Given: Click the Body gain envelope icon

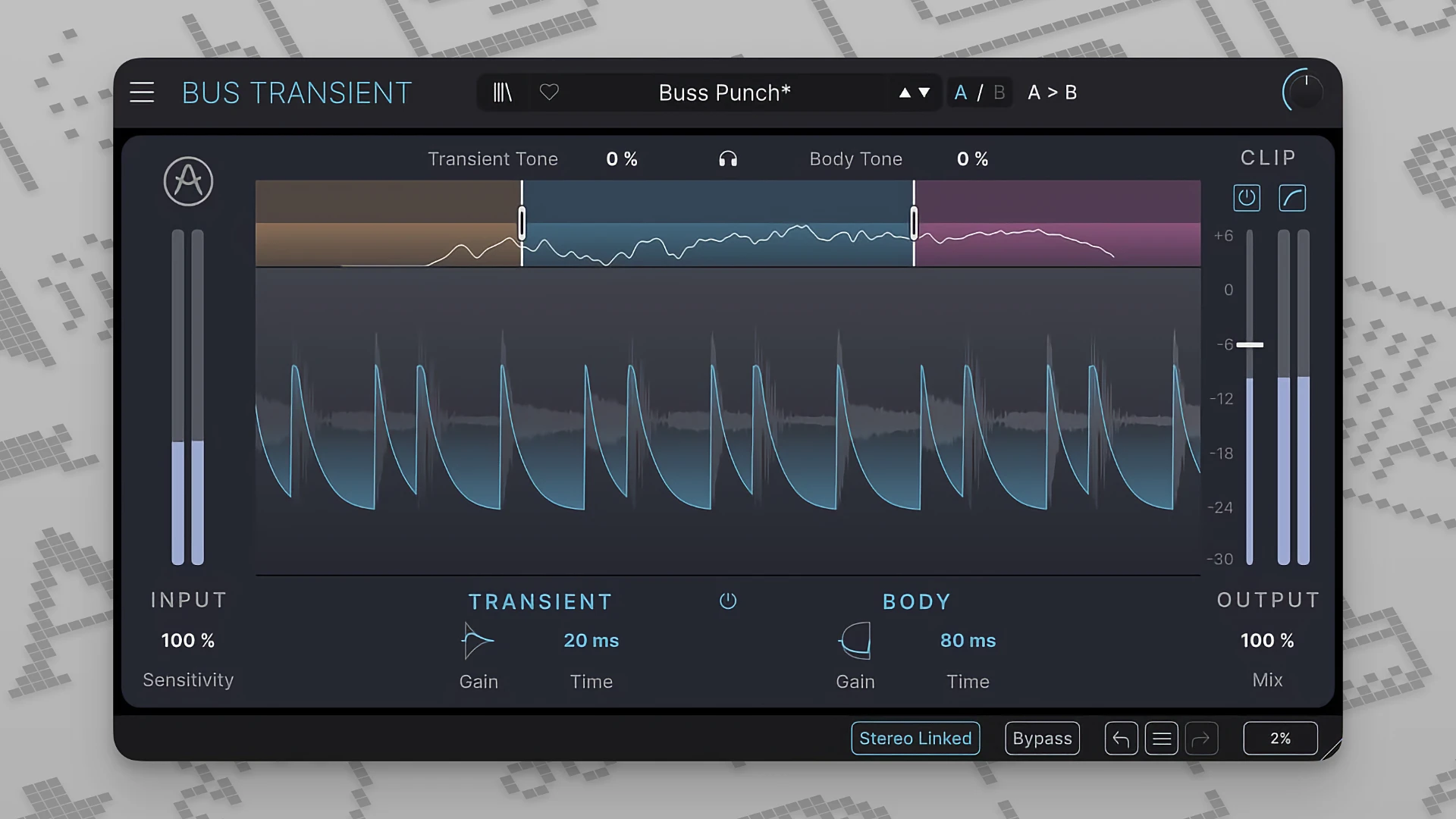Looking at the screenshot, I should click(855, 640).
